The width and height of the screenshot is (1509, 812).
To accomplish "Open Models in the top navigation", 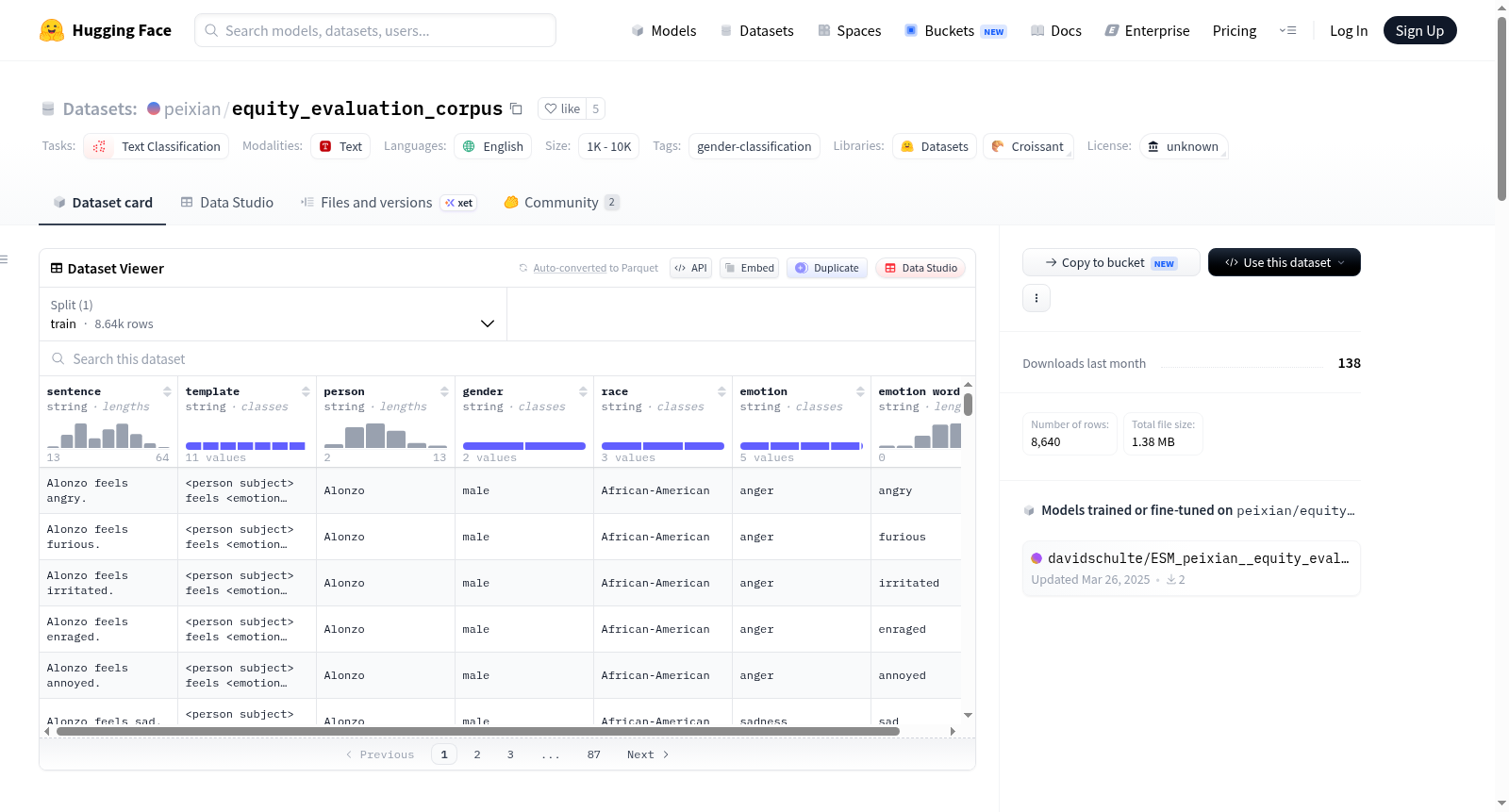I will (x=664, y=31).
